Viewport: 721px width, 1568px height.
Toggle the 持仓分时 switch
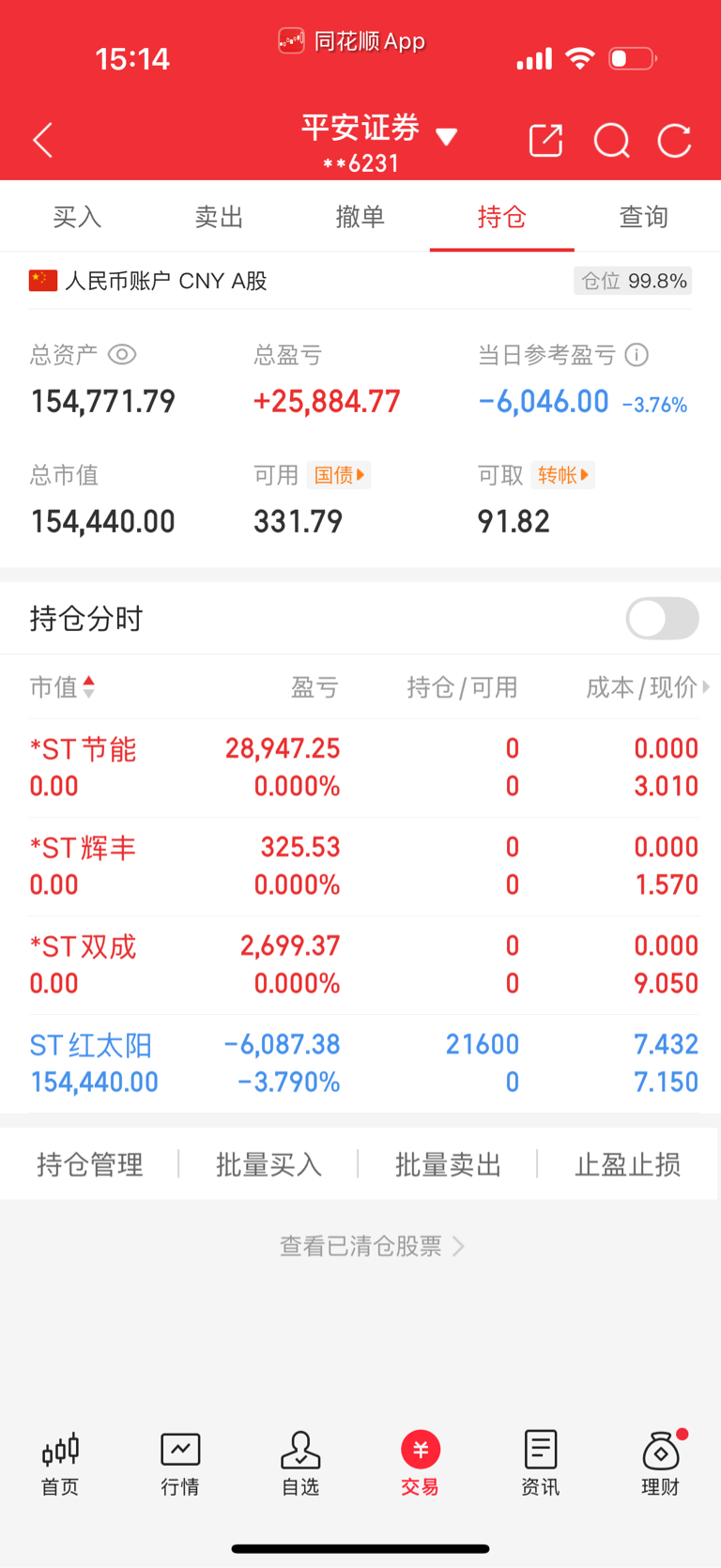point(663,619)
